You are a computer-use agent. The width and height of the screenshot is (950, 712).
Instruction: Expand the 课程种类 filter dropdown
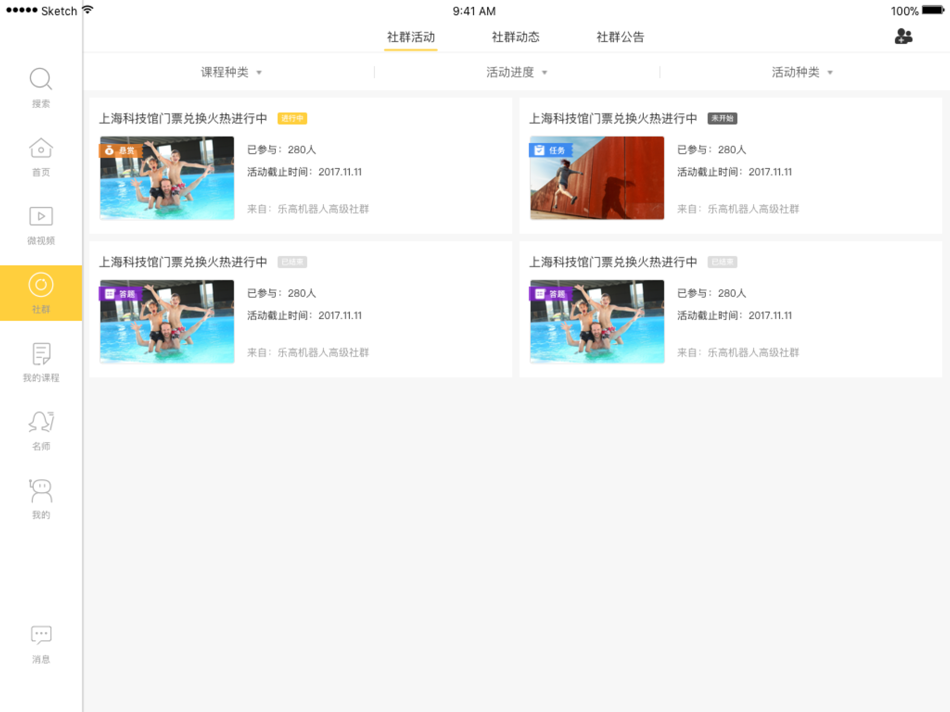coord(231,72)
